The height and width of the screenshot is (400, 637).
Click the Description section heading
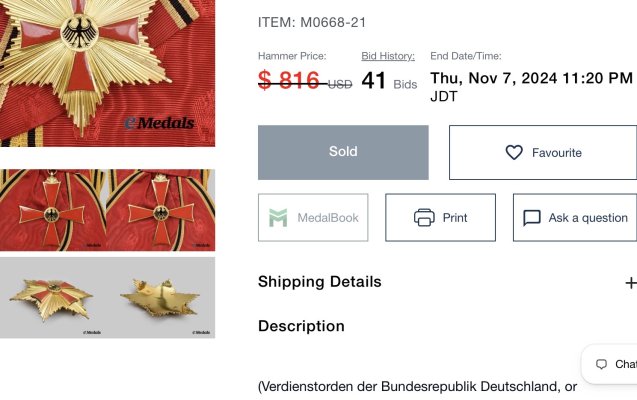[301, 326]
